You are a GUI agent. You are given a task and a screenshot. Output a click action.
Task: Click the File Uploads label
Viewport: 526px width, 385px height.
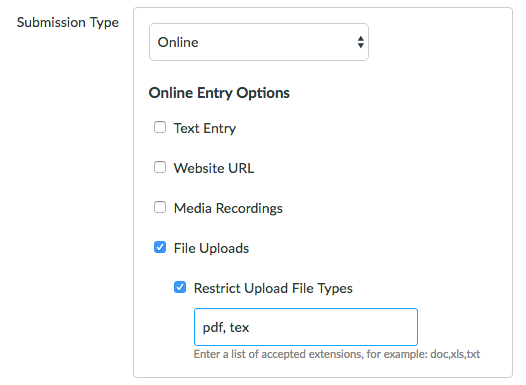pos(211,249)
